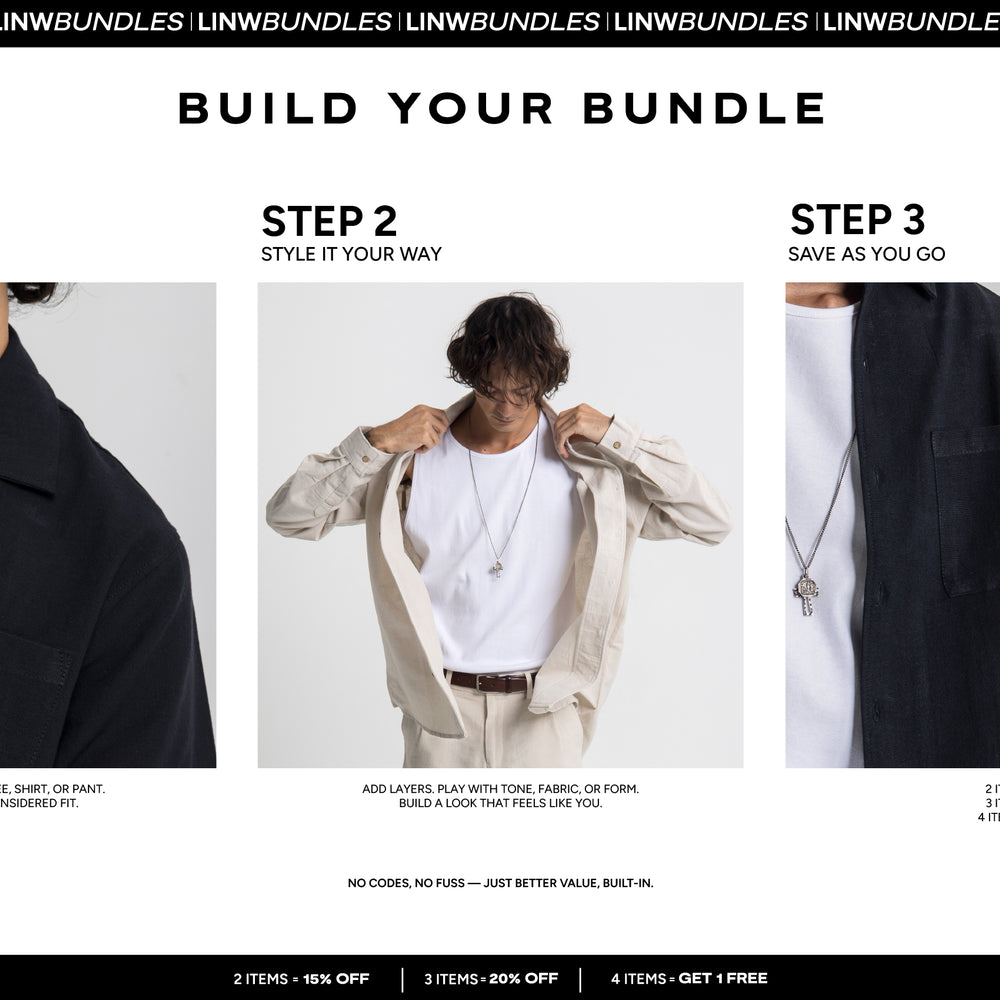Click the brown belt in Step 2 photo

490,682
